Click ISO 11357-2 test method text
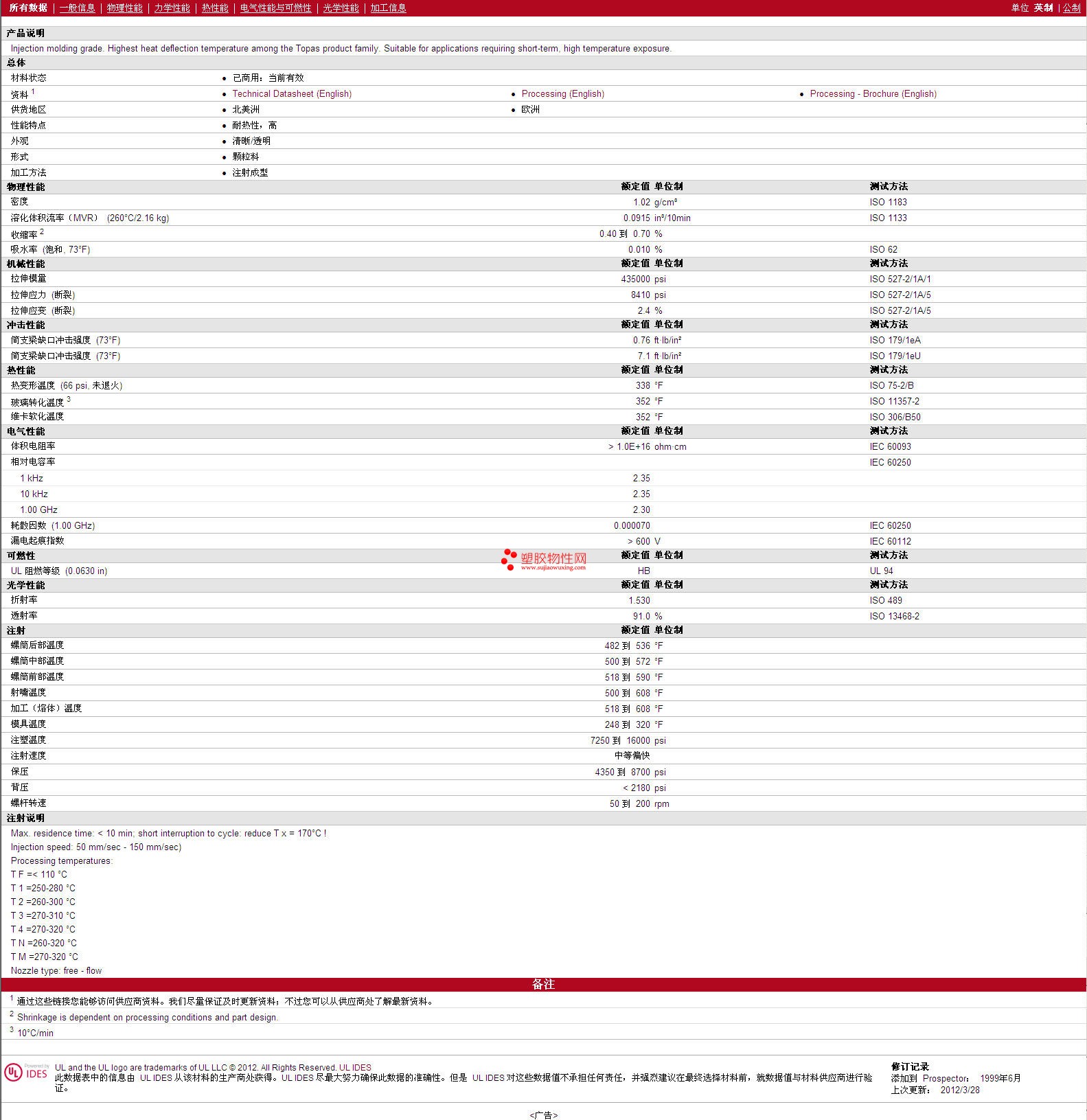 pos(894,401)
